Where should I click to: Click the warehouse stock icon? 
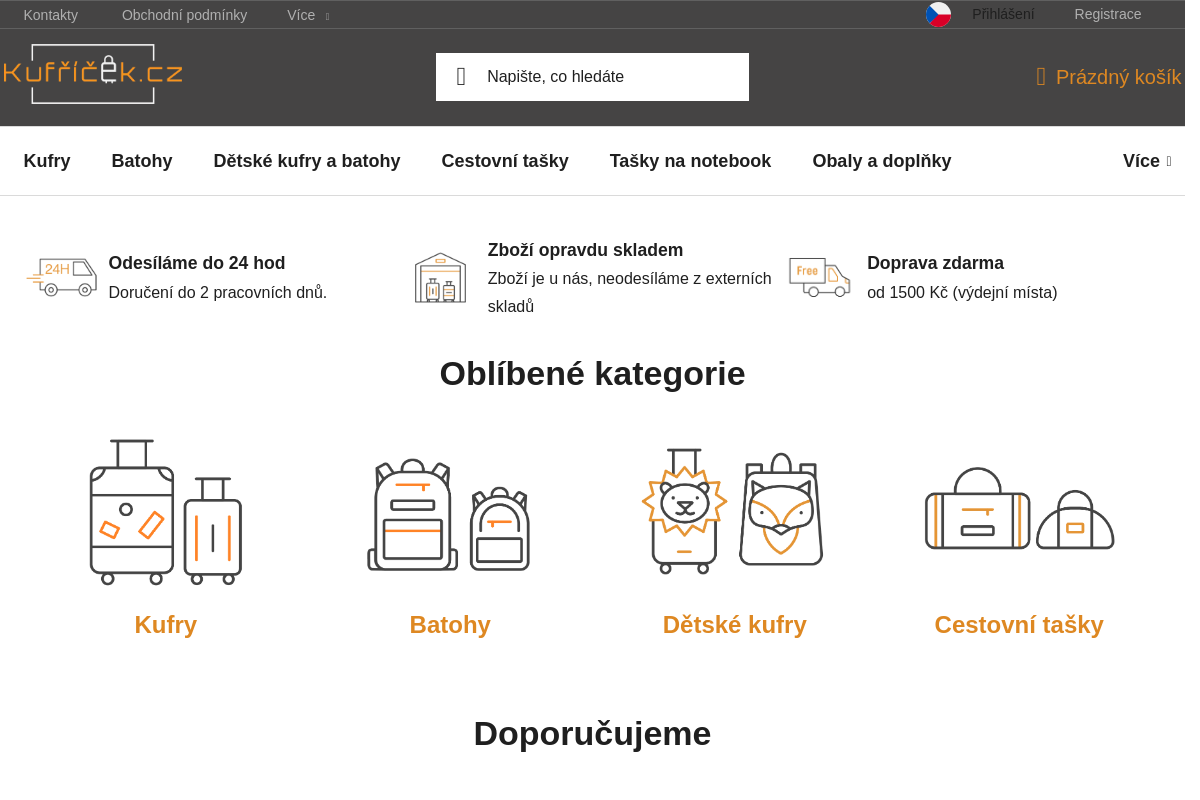click(x=440, y=278)
